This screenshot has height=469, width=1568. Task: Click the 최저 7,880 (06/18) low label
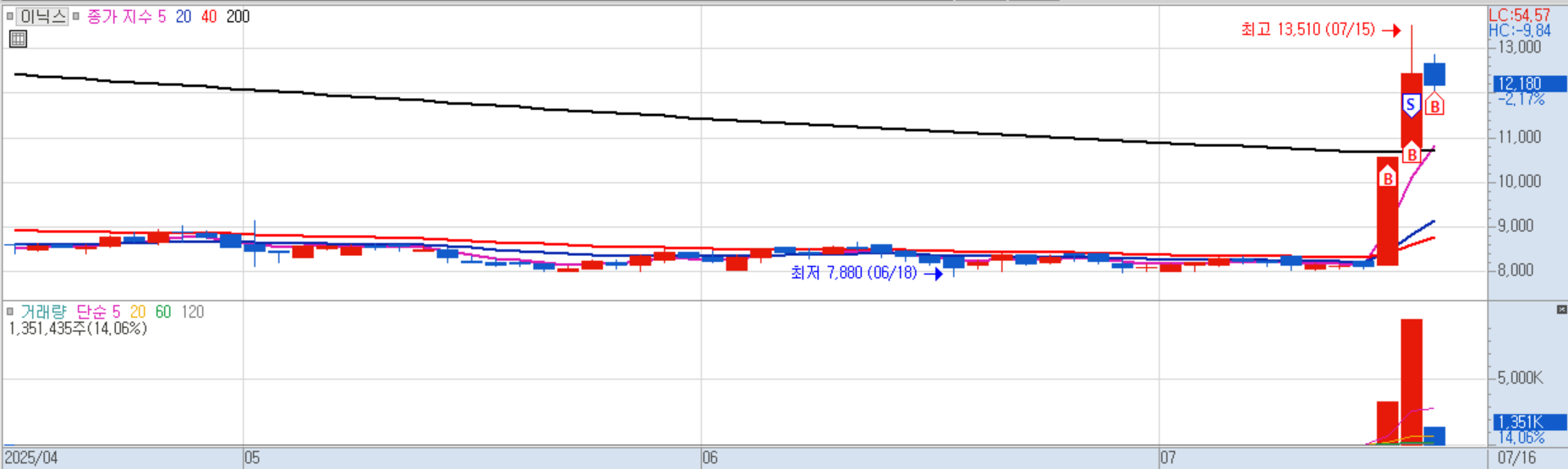[854, 273]
